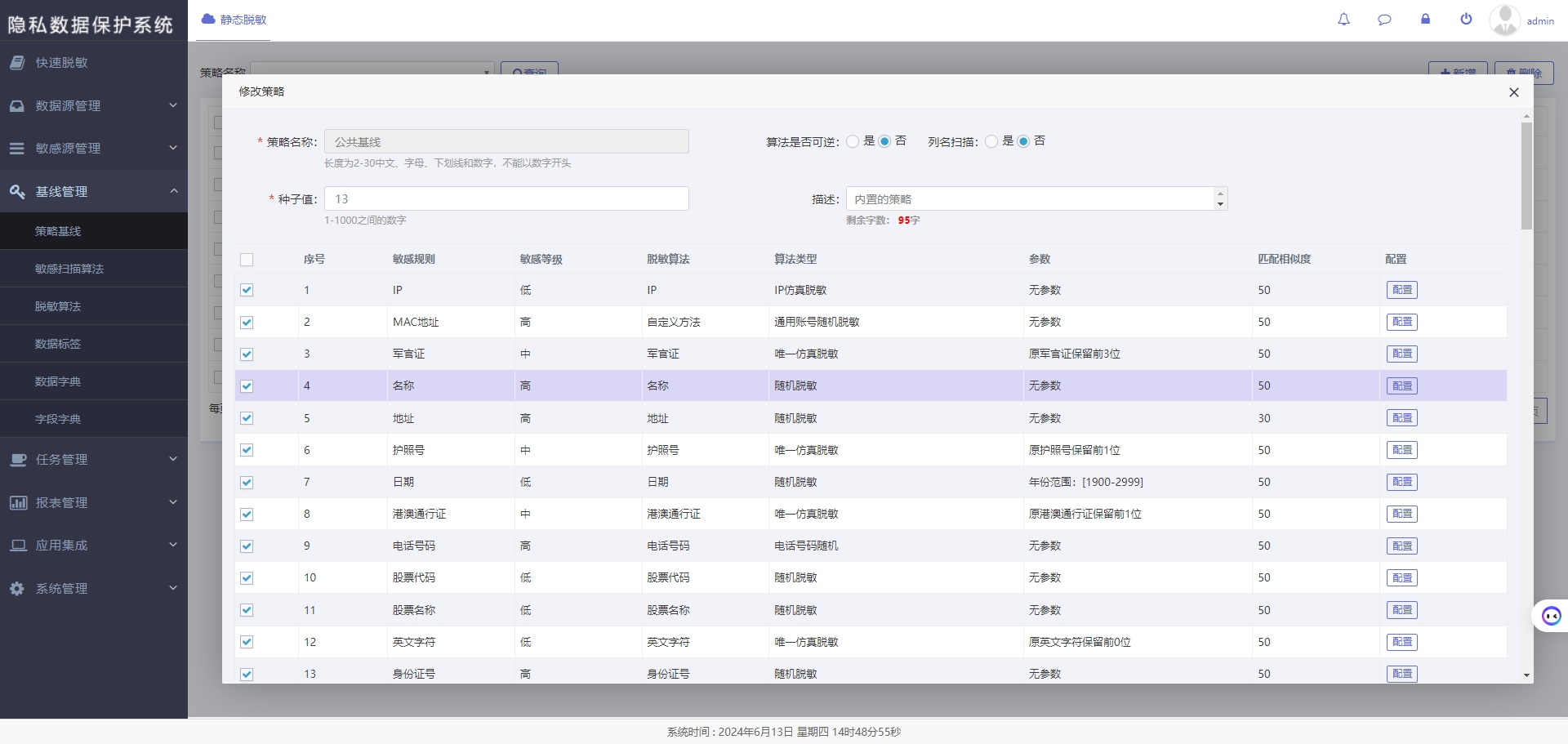Select the 静态脱敏 tab
This screenshot has width=1568, height=744.
click(234, 20)
